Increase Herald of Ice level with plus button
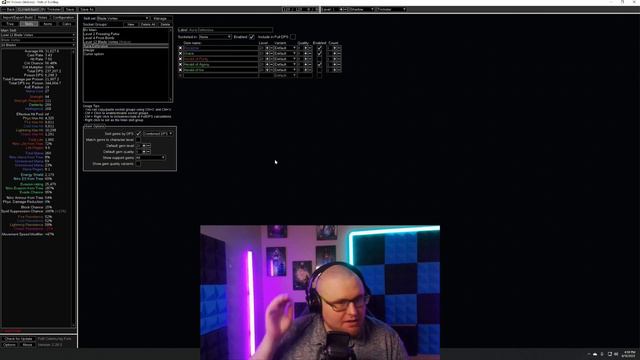 click(267, 70)
